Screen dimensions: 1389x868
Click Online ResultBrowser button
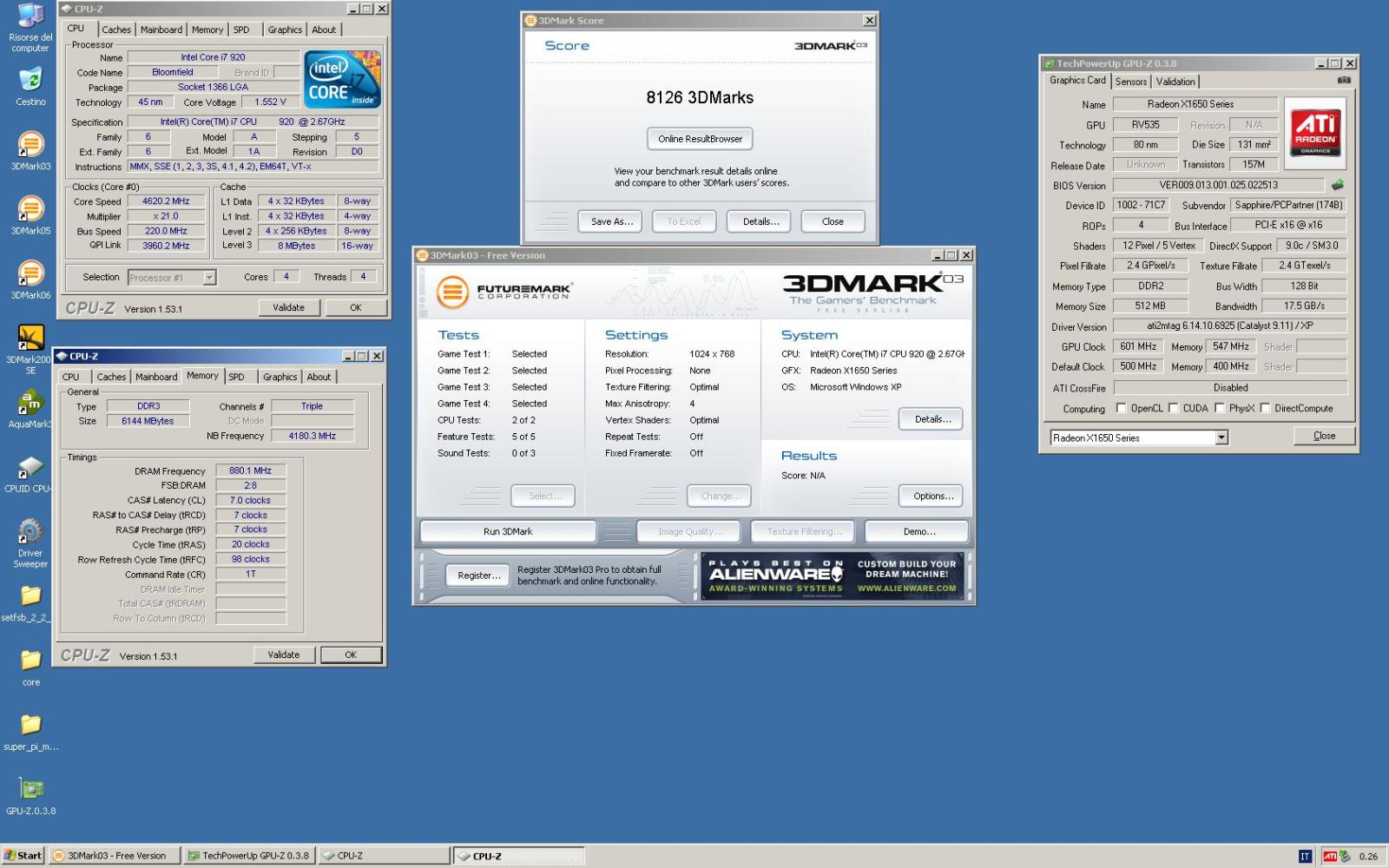pos(700,139)
